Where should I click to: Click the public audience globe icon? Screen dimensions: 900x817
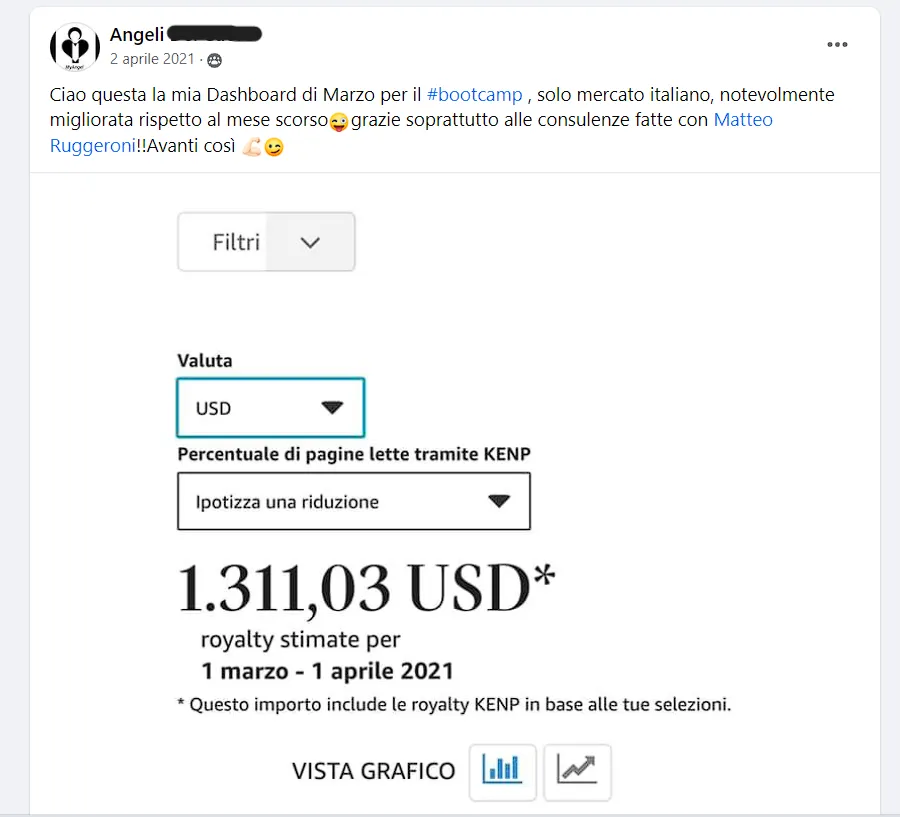tap(214, 60)
